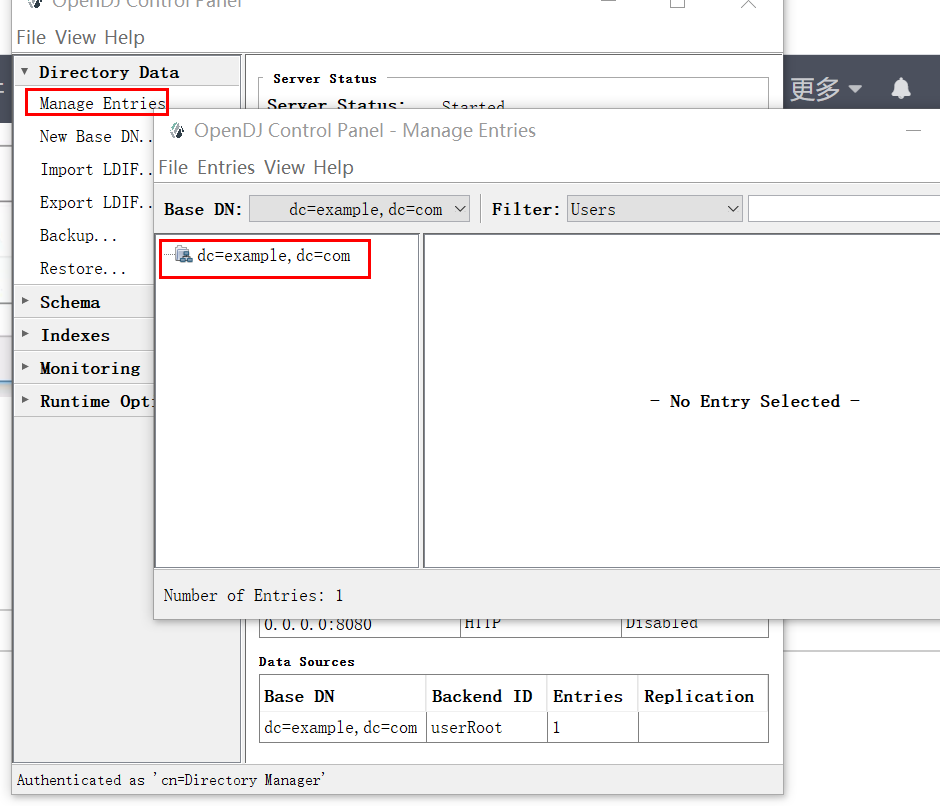Image resolution: width=940 pixels, height=806 pixels.
Task: Click the notification bell icon in background window
Action: 900,88
